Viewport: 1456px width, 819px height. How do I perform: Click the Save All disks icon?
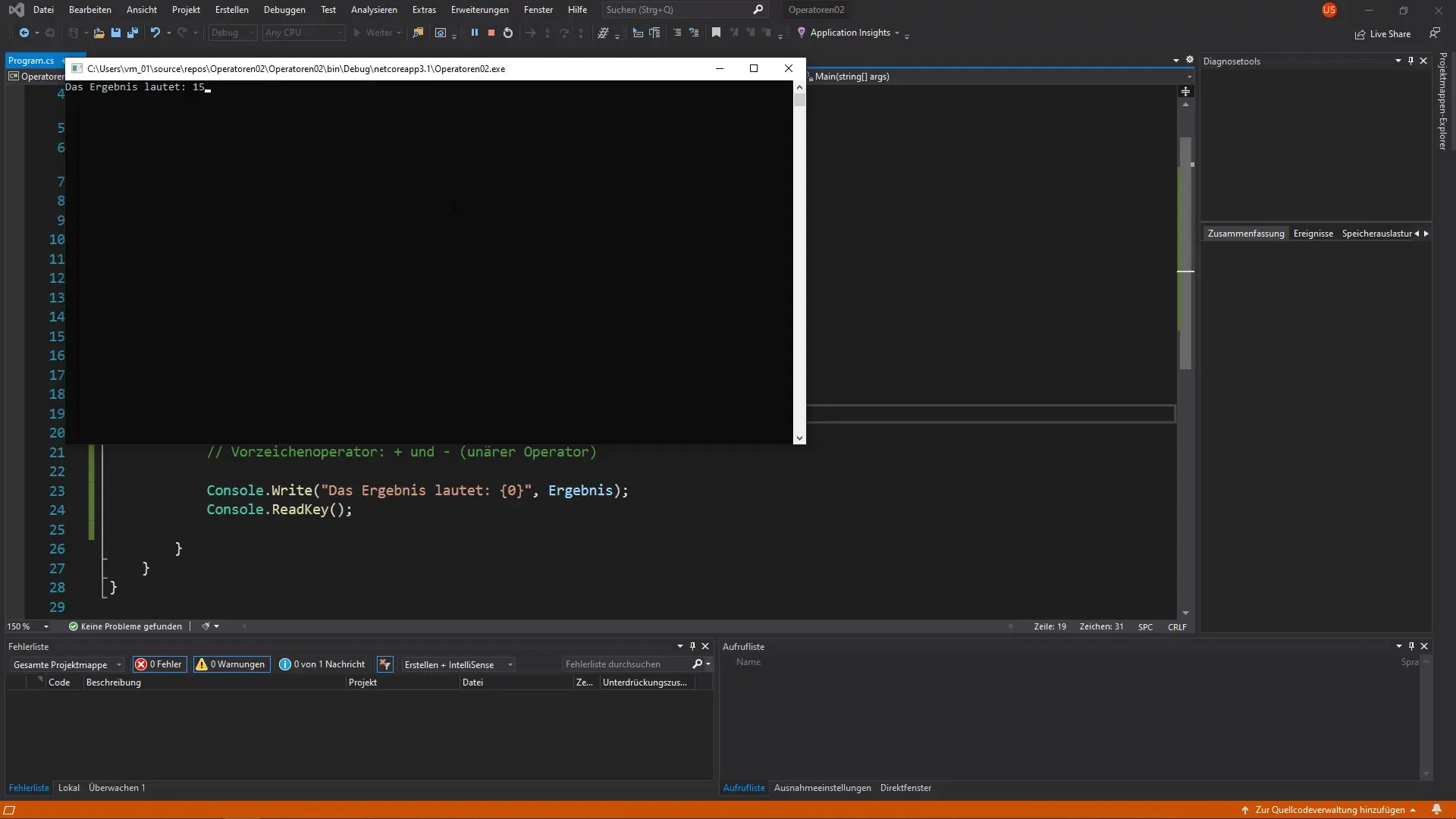133,33
